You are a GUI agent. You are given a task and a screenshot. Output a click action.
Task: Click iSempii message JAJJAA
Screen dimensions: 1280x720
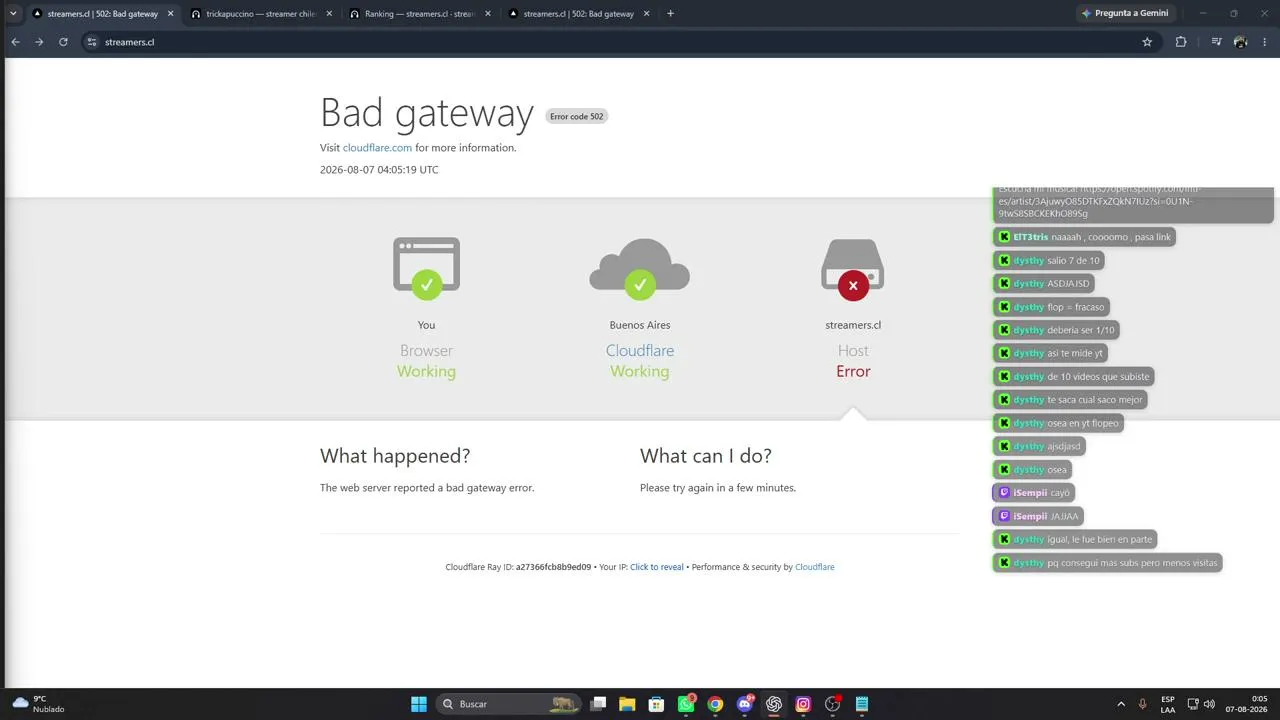[x=1038, y=516]
